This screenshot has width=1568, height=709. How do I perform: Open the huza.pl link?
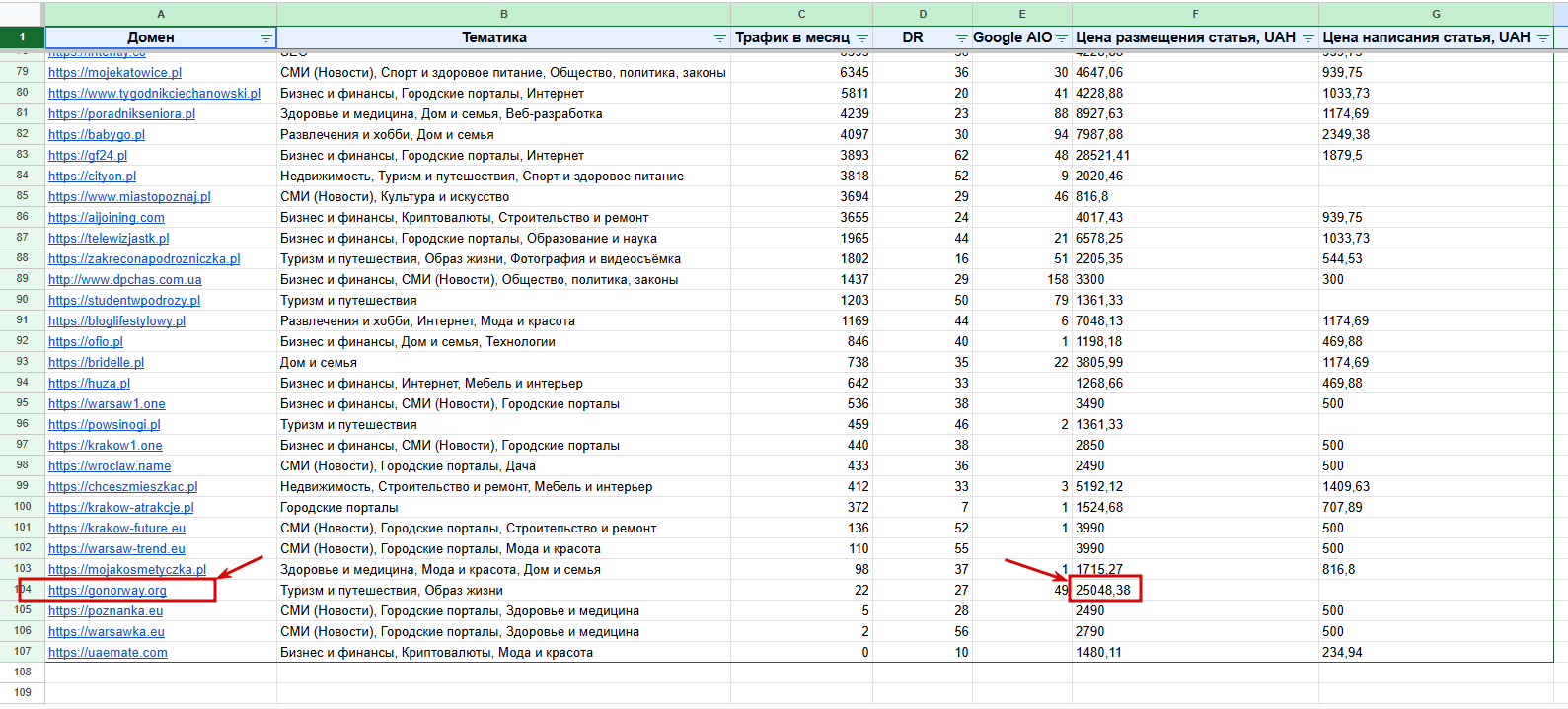pos(89,383)
